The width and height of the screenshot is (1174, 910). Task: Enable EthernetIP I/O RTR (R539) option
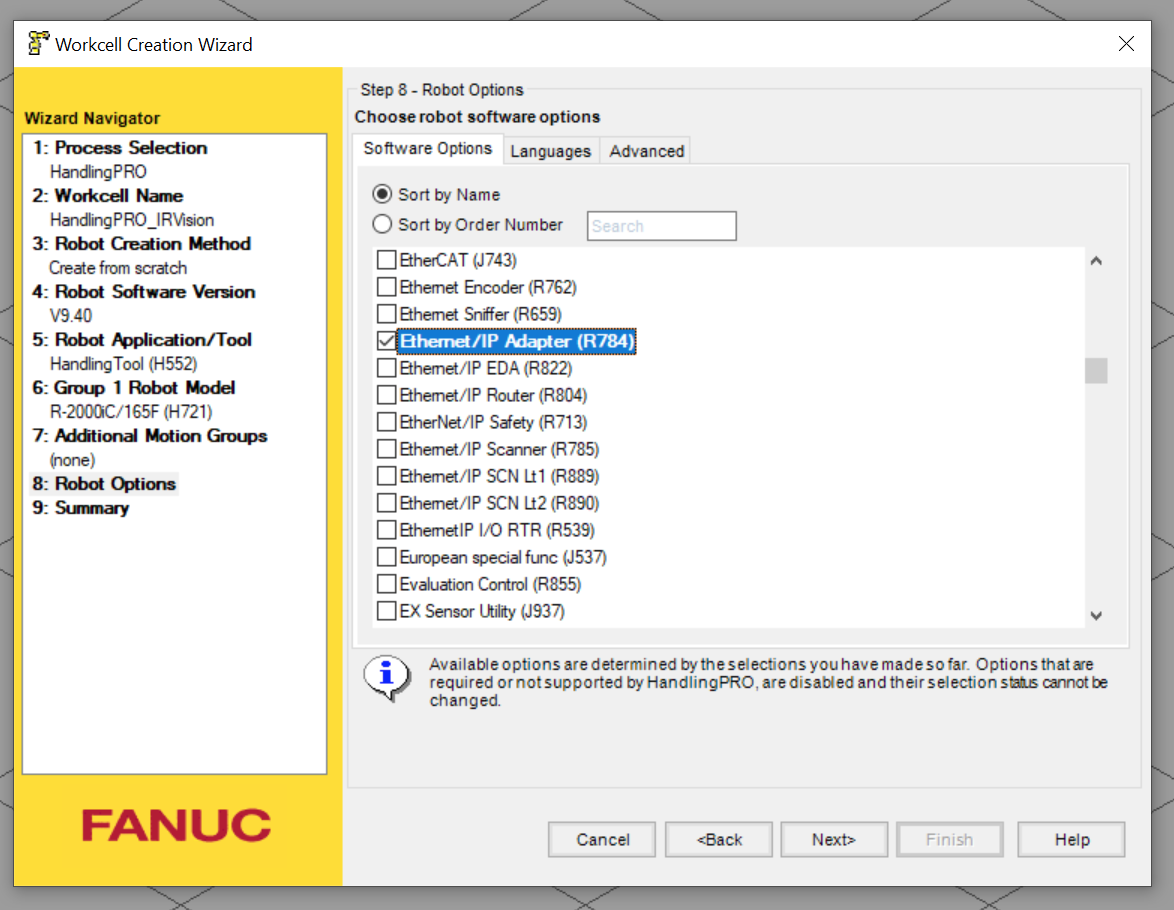386,530
